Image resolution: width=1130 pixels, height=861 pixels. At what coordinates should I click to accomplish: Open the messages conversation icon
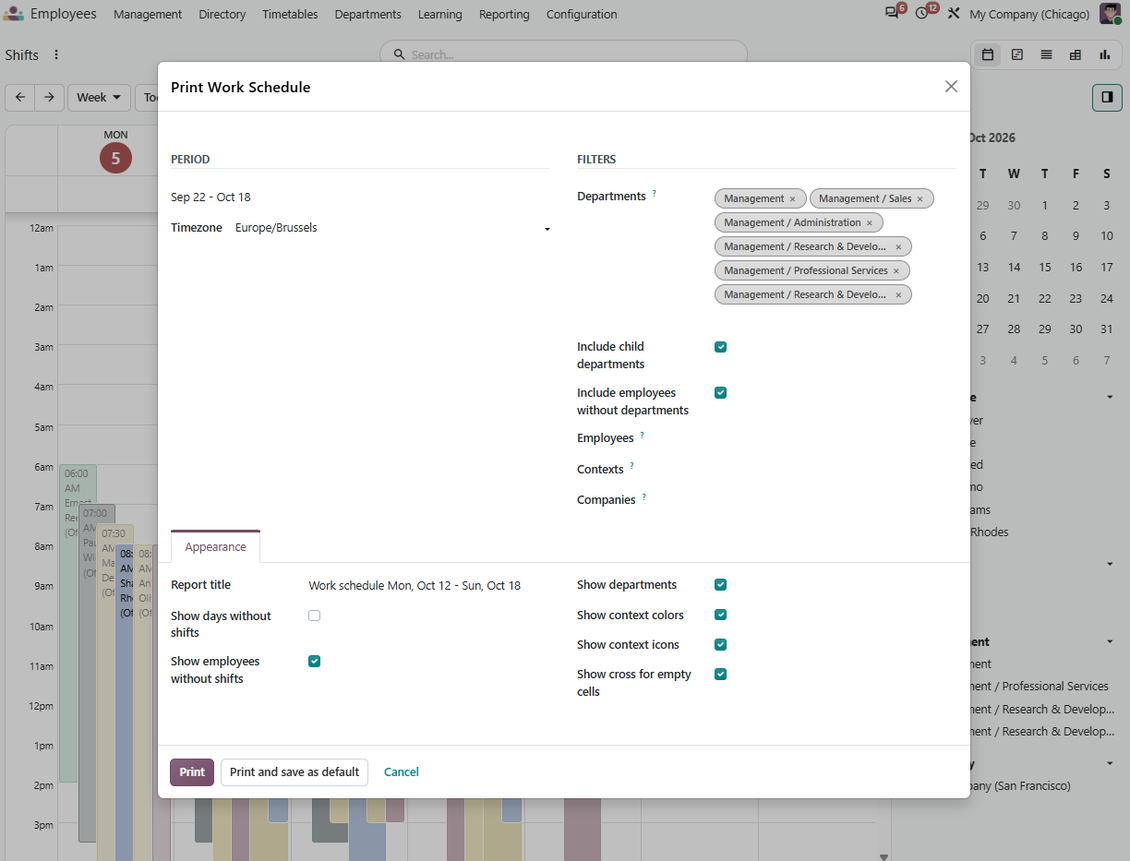coord(892,13)
